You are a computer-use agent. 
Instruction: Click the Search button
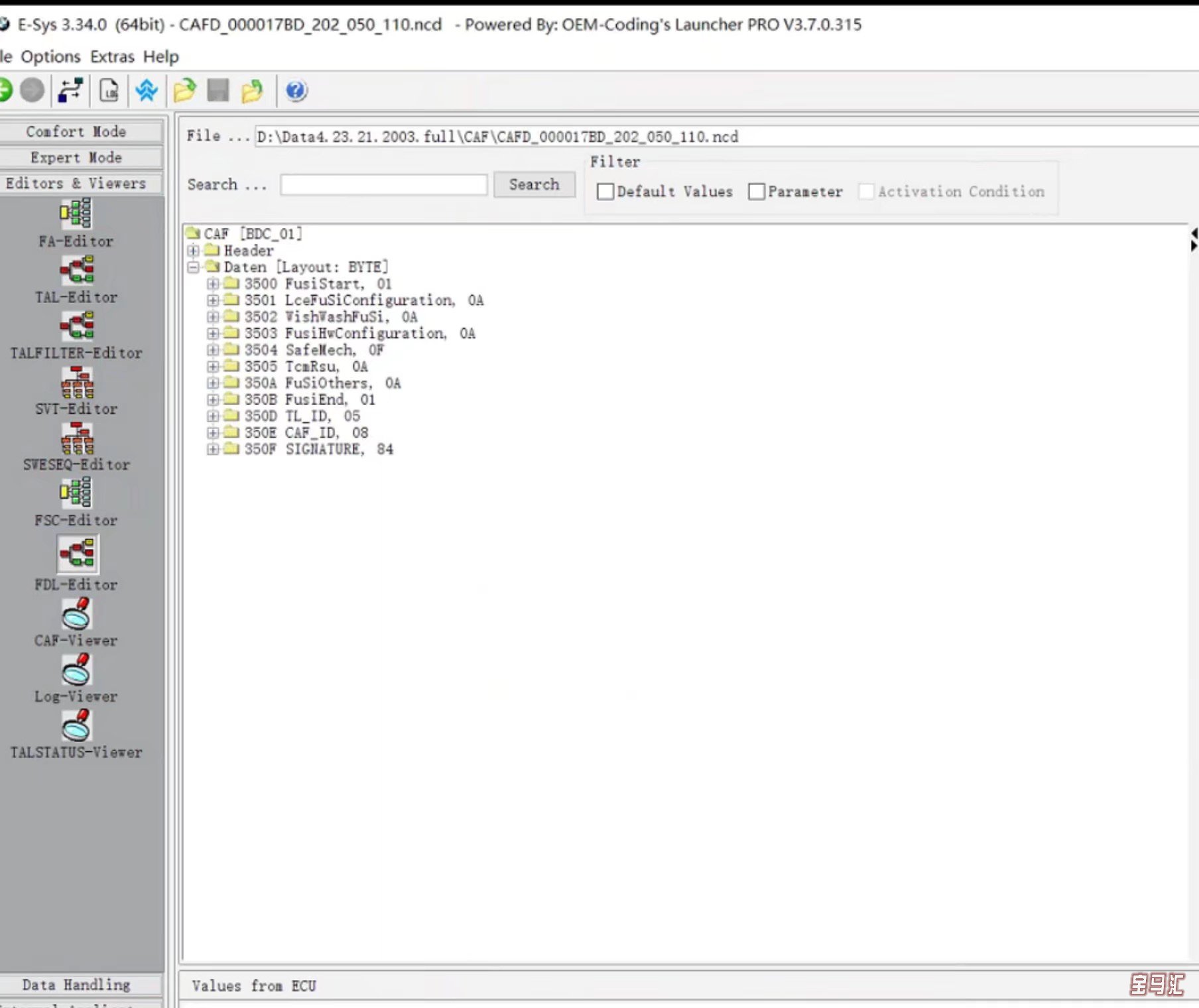pos(534,184)
